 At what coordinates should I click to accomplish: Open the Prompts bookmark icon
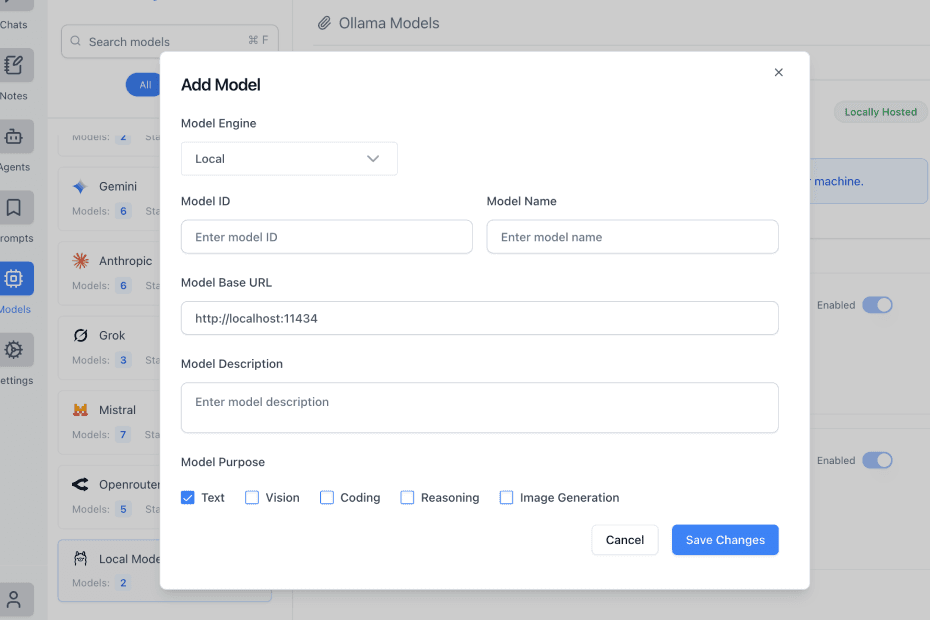pos(14,208)
